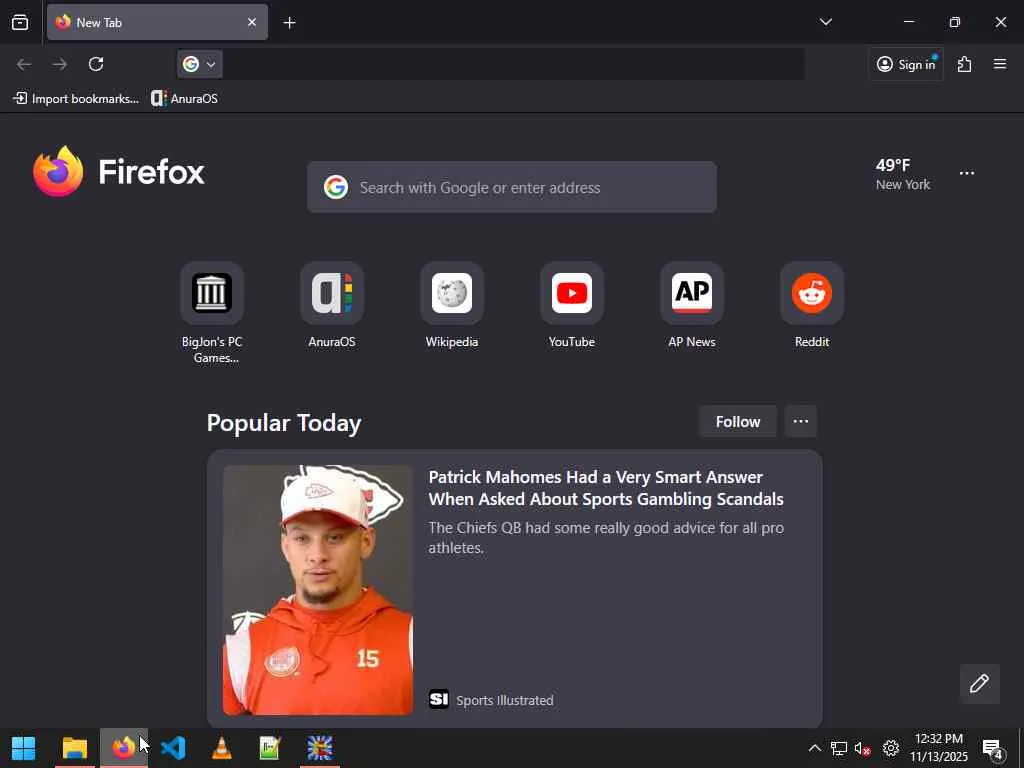Read the Patrick Mahomes headline article

pos(605,488)
